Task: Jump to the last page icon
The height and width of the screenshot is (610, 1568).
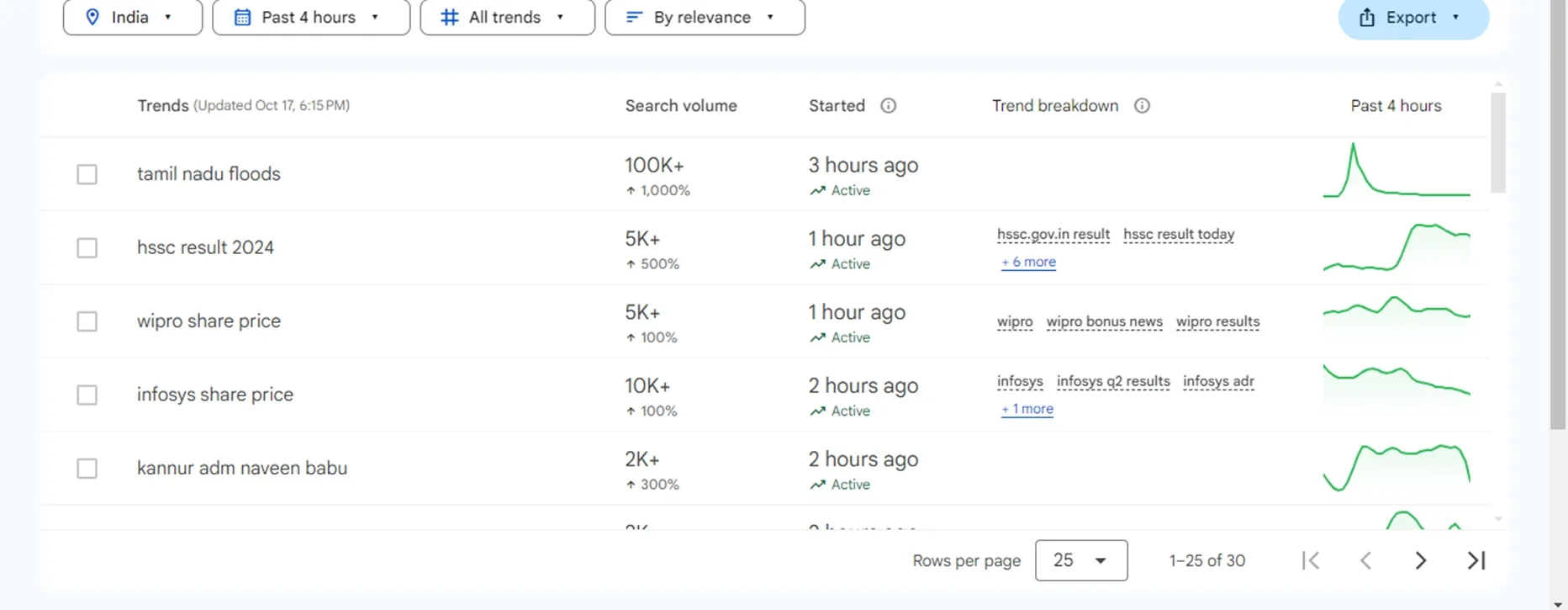Action: (x=1476, y=560)
